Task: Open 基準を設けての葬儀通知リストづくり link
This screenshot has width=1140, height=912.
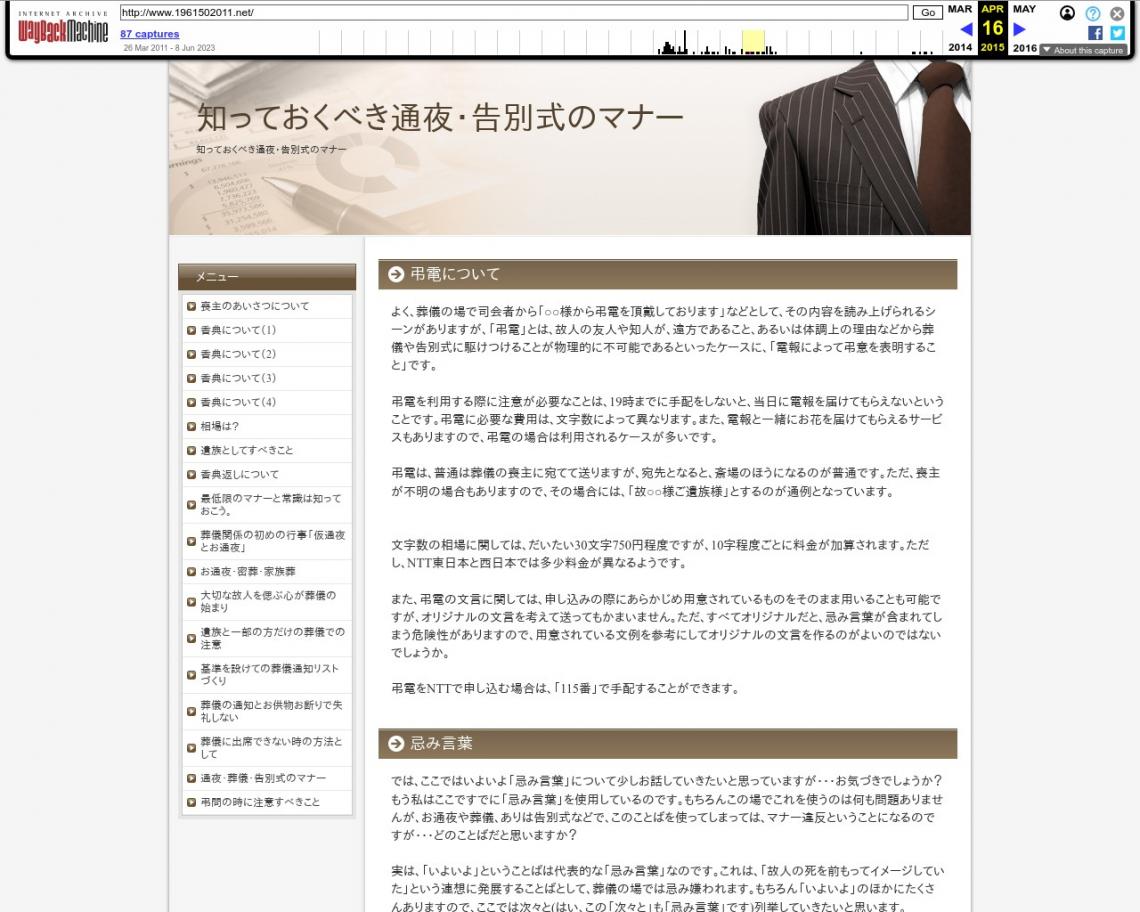Action: [269, 674]
